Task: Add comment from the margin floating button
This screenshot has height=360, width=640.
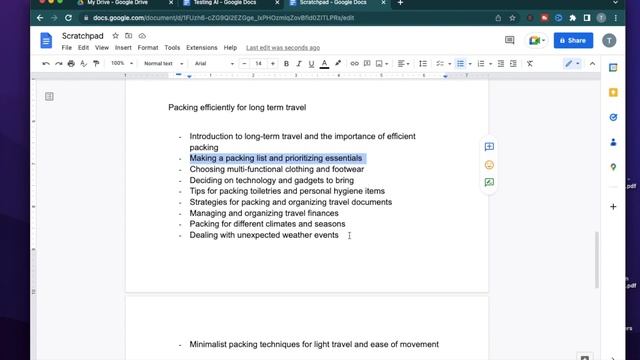Action: pyautogui.click(x=489, y=147)
